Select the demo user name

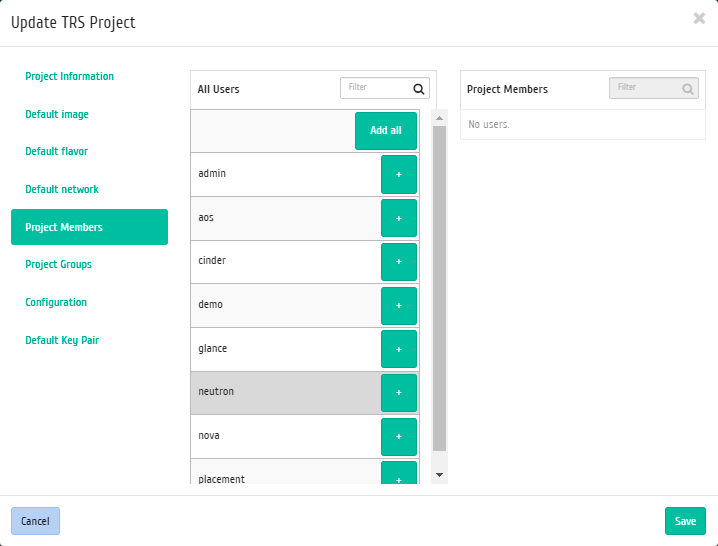pos(211,305)
